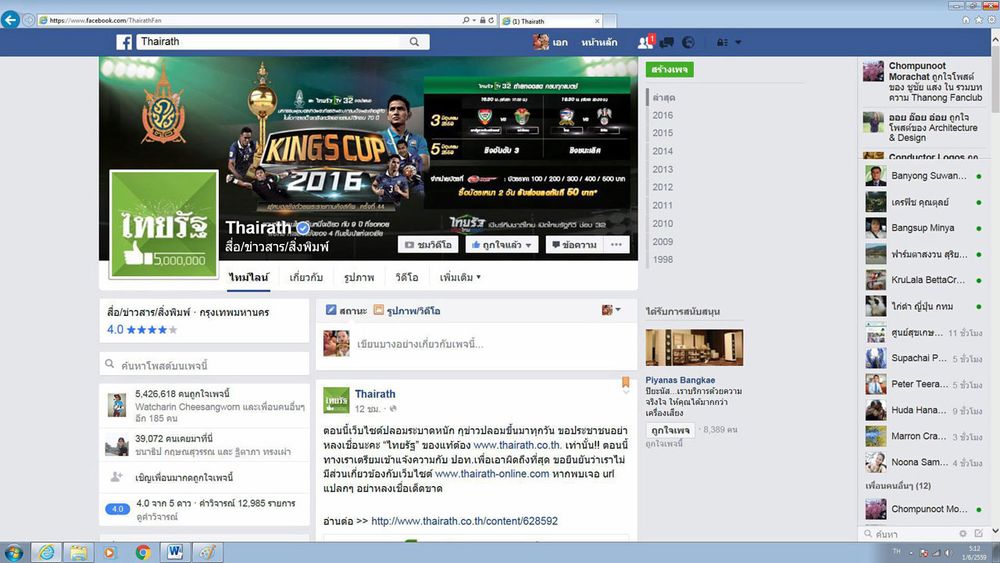This screenshot has height=563, width=1000.
Task: Open the file explorer folder taskbar icon
Action: pyautogui.click(x=78, y=552)
